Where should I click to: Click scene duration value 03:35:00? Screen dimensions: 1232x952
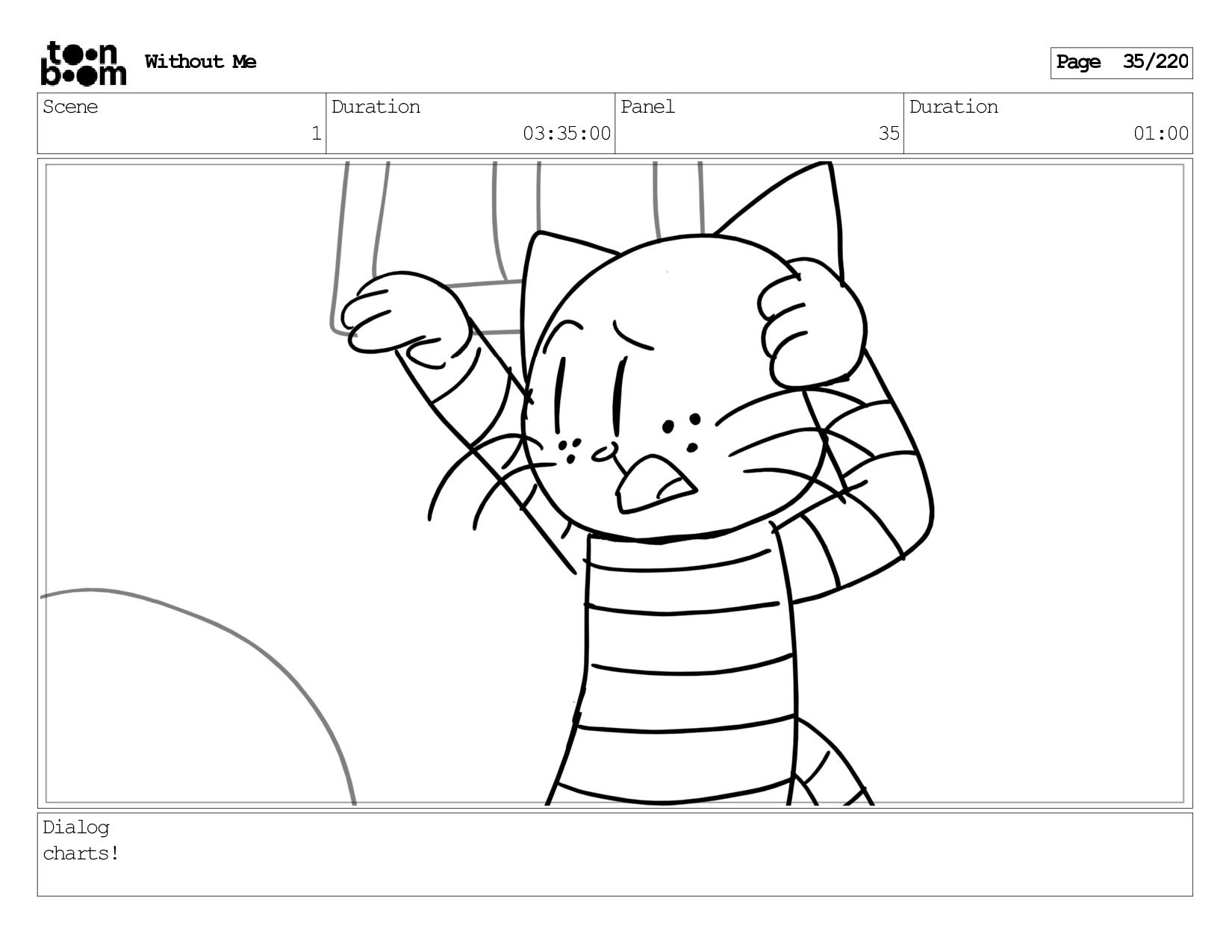[x=567, y=134]
